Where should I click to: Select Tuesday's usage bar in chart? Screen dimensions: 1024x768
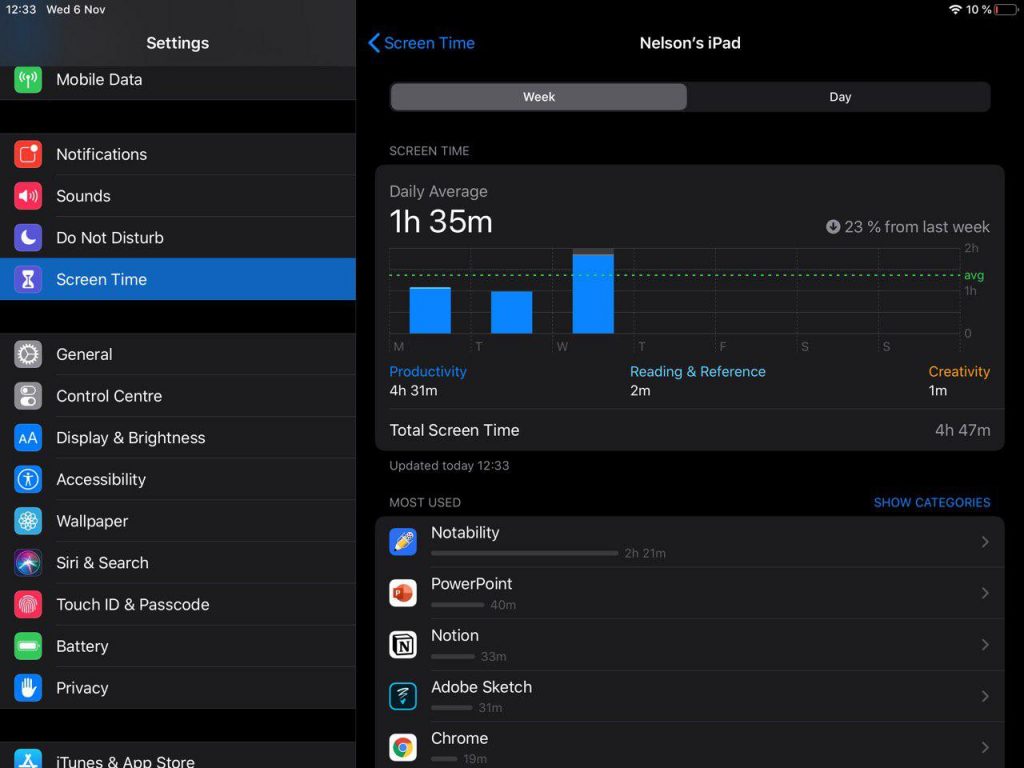coord(511,312)
